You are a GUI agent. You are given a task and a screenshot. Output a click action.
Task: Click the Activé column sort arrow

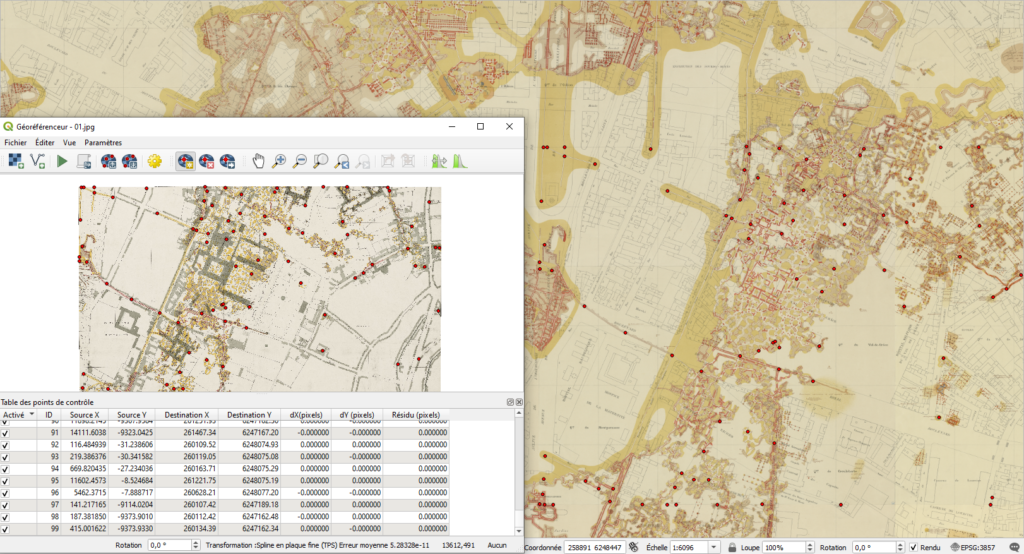[x=31, y=414]
